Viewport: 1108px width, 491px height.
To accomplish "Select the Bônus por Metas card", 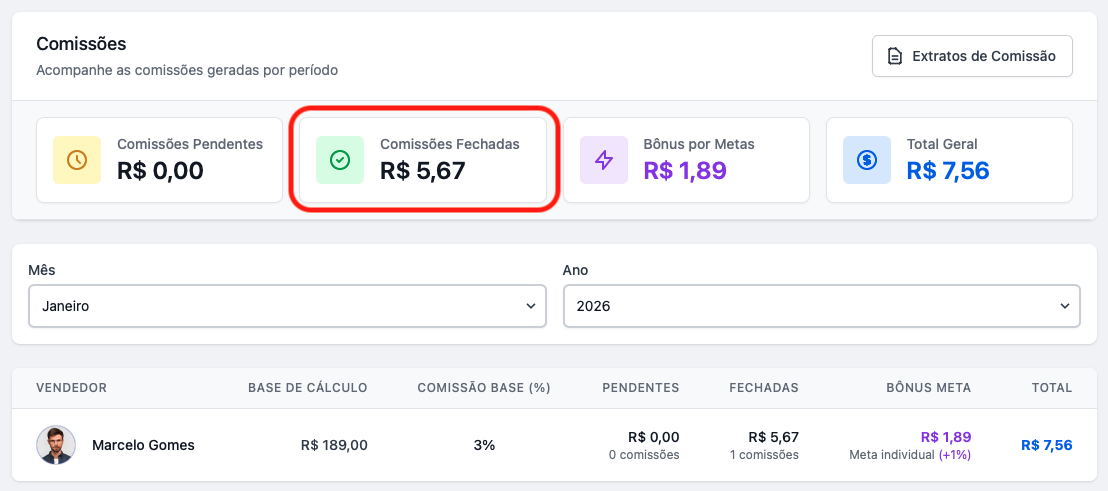I will pyautogui.click(x=686, y=160).
